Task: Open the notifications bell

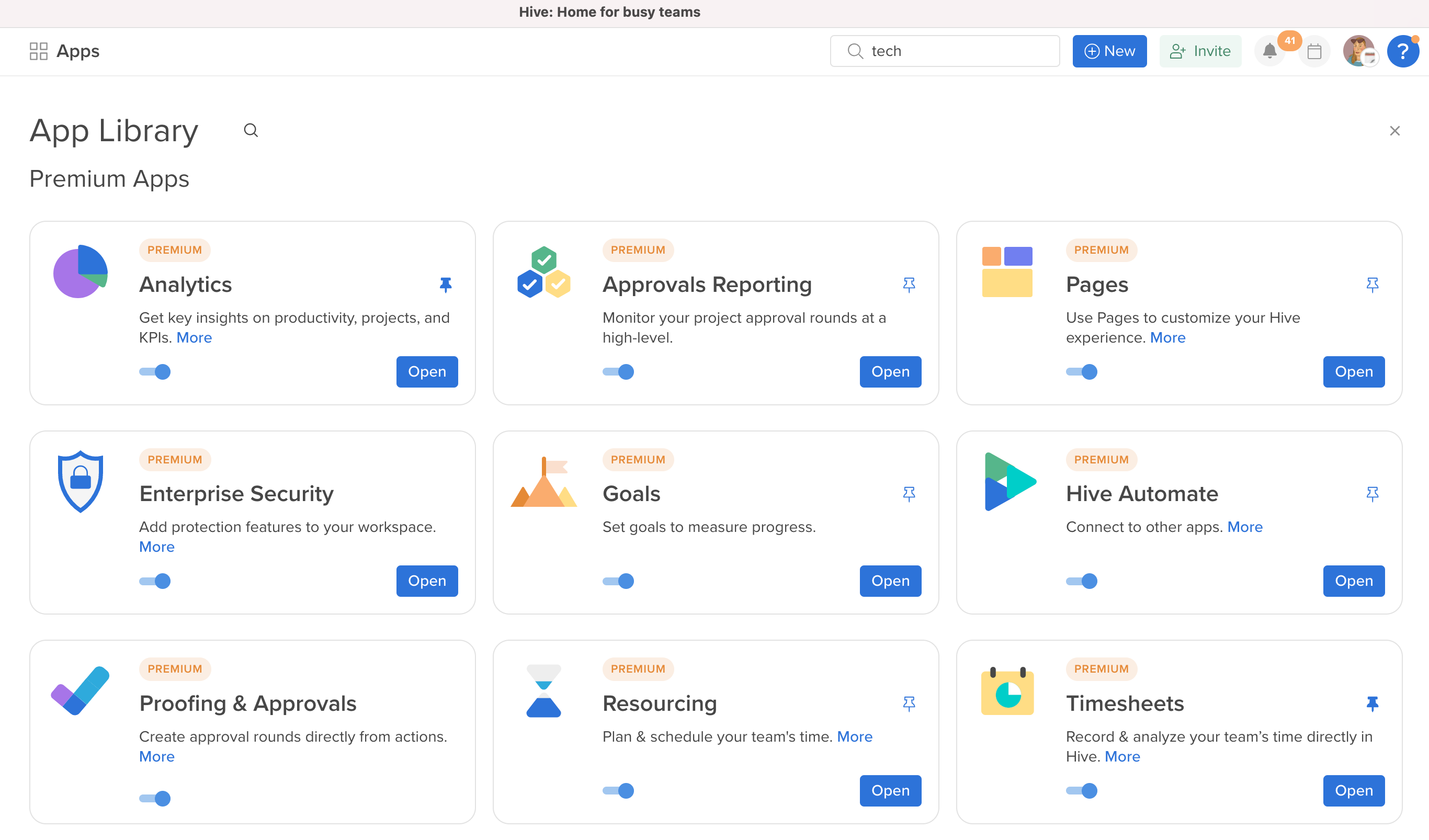Action: coord(1269,52)
